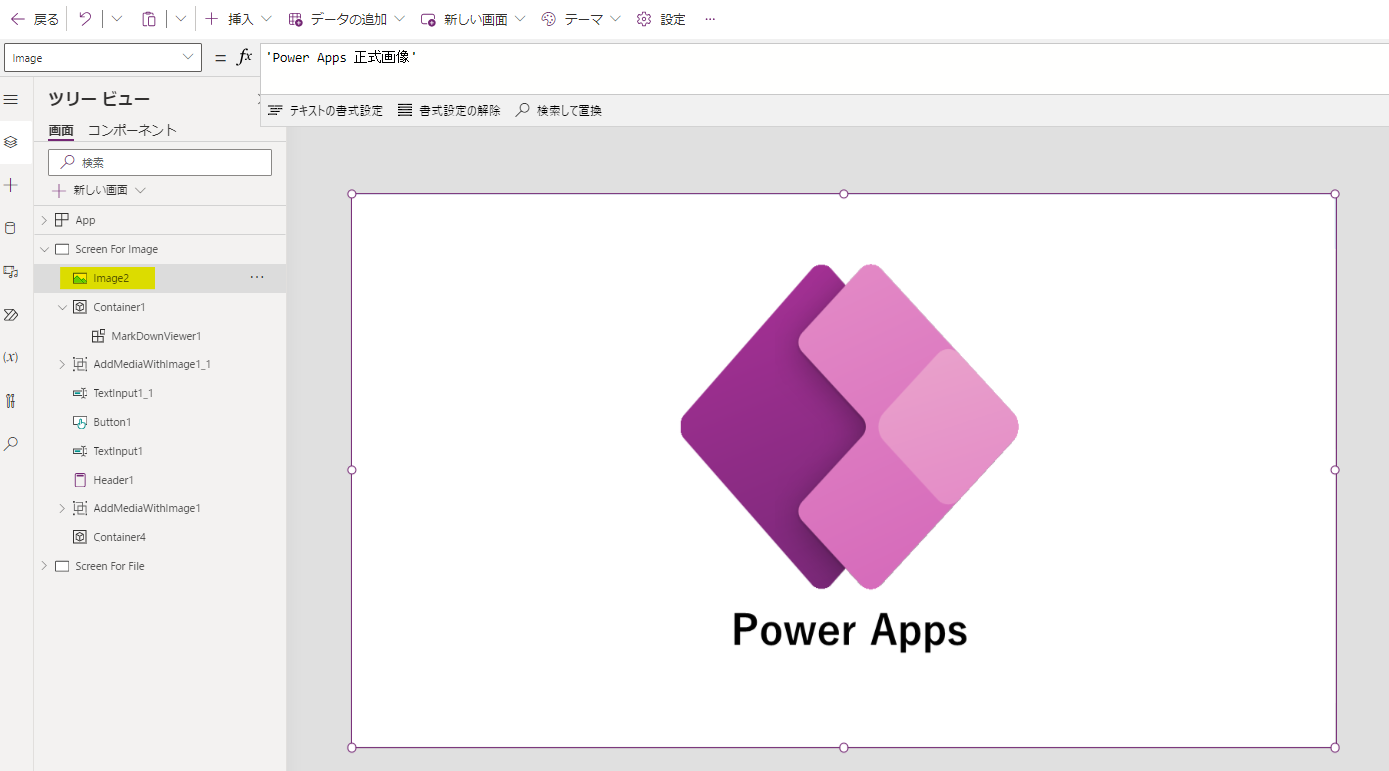Open the Power Automate icon in sidebar
1389x771 pixels.
click(x=11, y=314)
